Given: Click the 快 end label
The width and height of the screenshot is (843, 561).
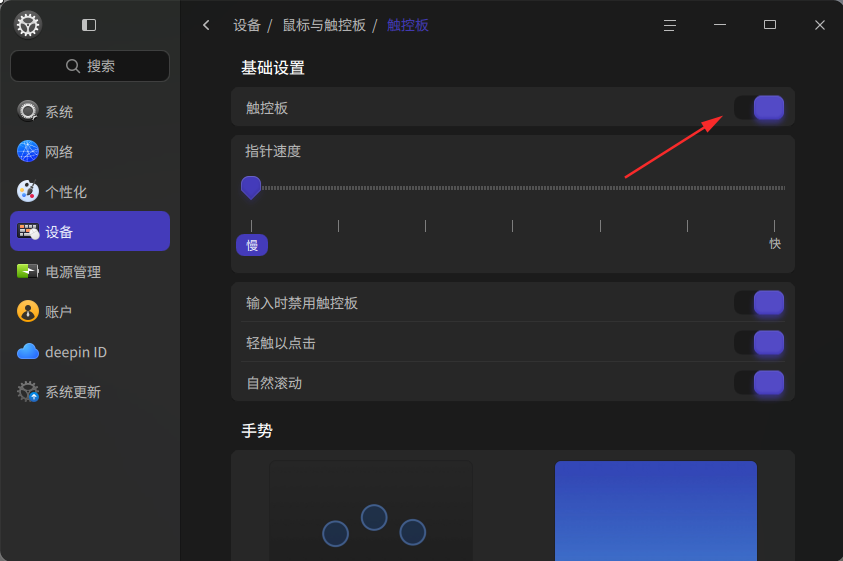Looking at the screenshot, I should 775,244.
